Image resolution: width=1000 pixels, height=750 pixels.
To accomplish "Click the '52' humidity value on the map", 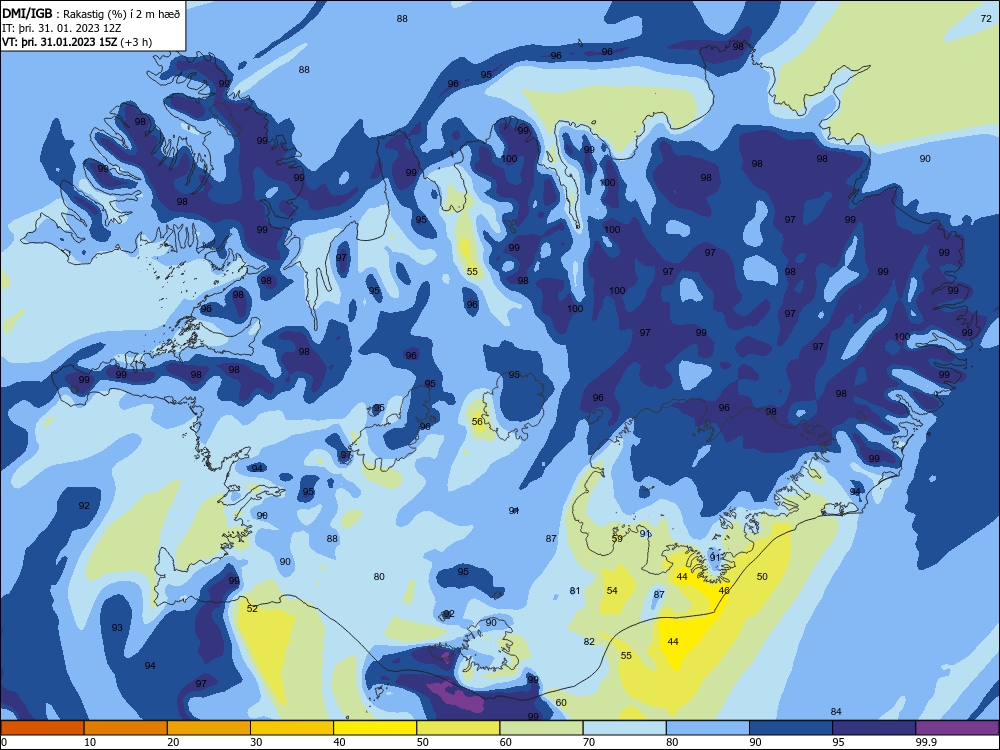I will 253,608.
